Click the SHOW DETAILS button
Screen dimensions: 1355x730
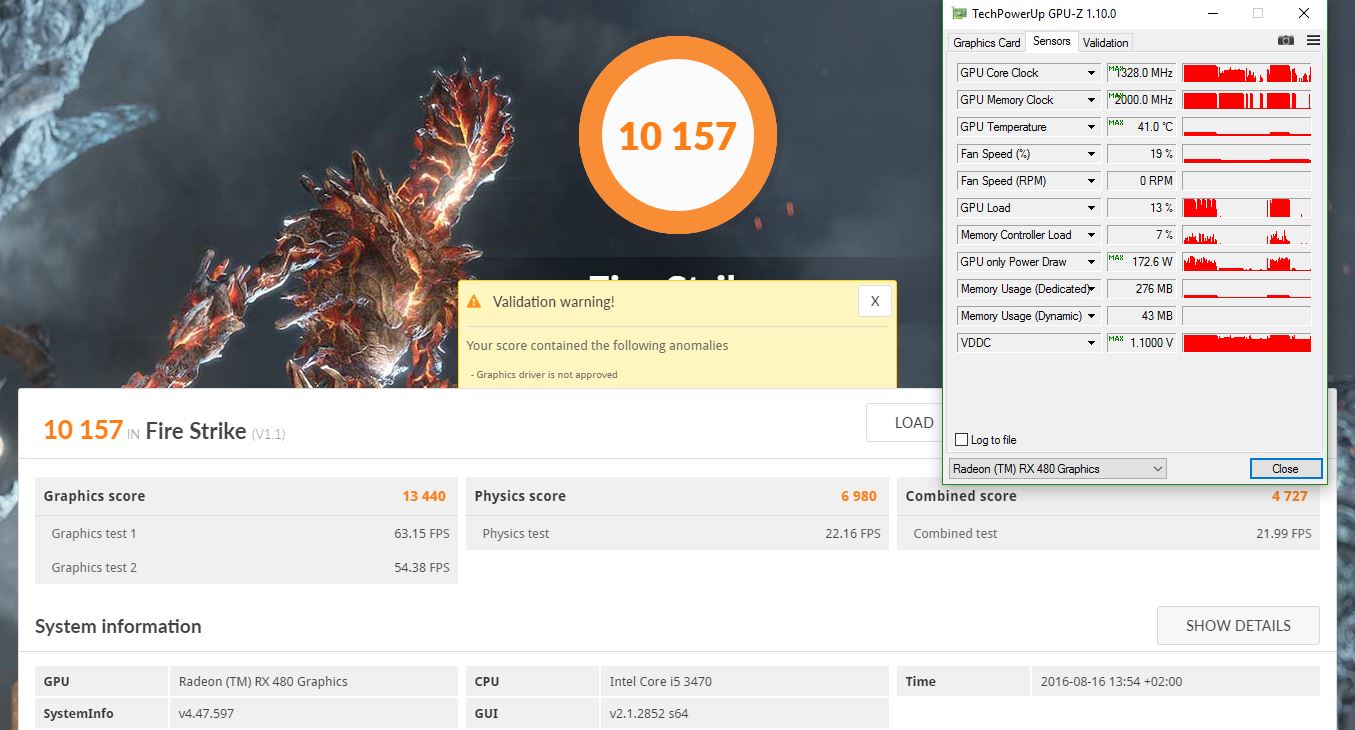pyautogui.click(x=1238, y=626)
